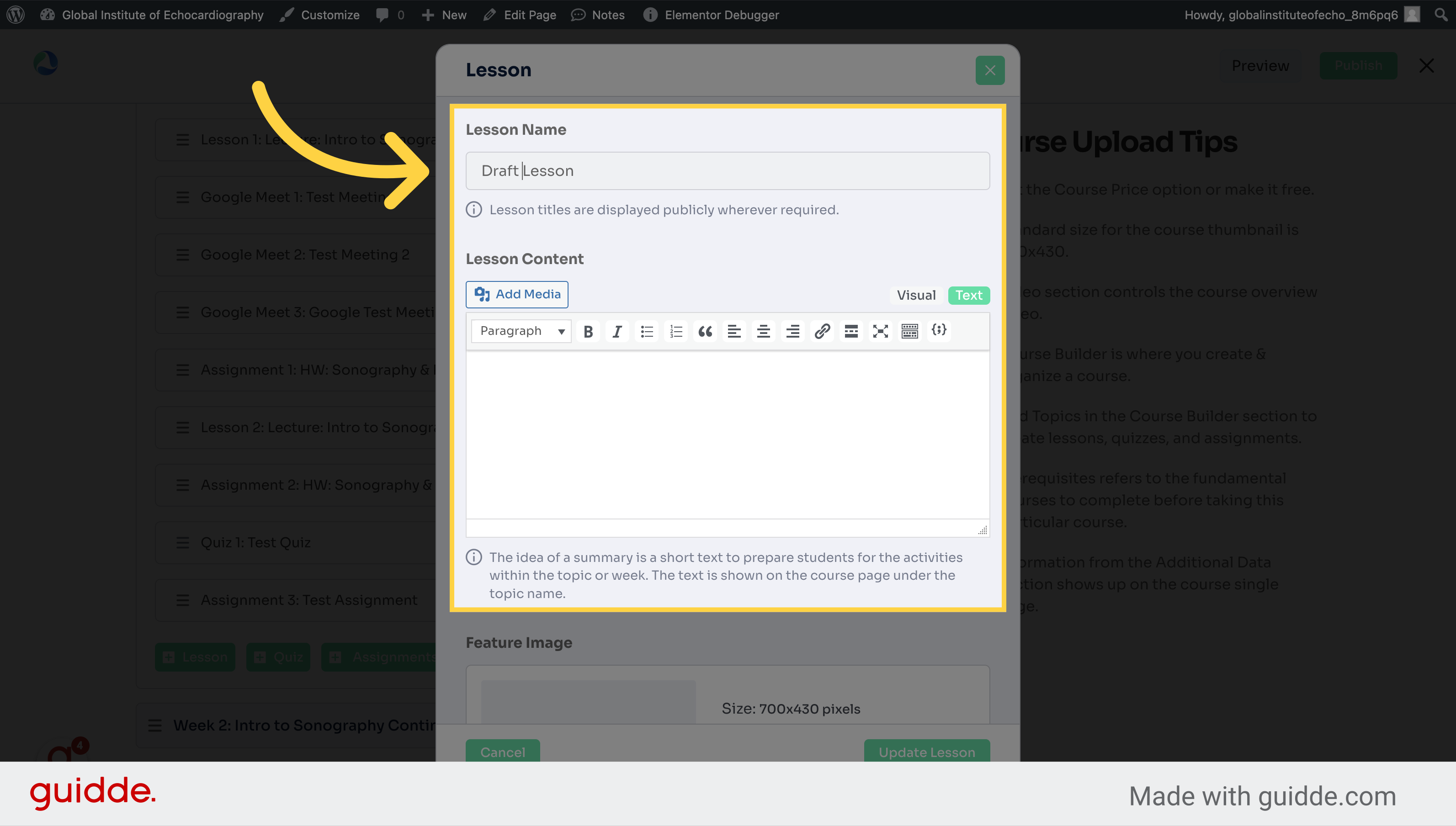The image size is (1456, 826).
Task: Switch to Visual editor tab
Action: [915, 294]
